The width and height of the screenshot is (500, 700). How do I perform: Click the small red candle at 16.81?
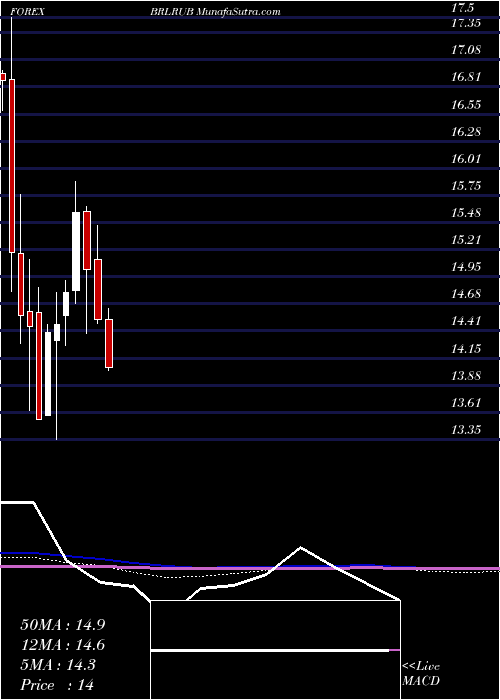click(3, 77)
